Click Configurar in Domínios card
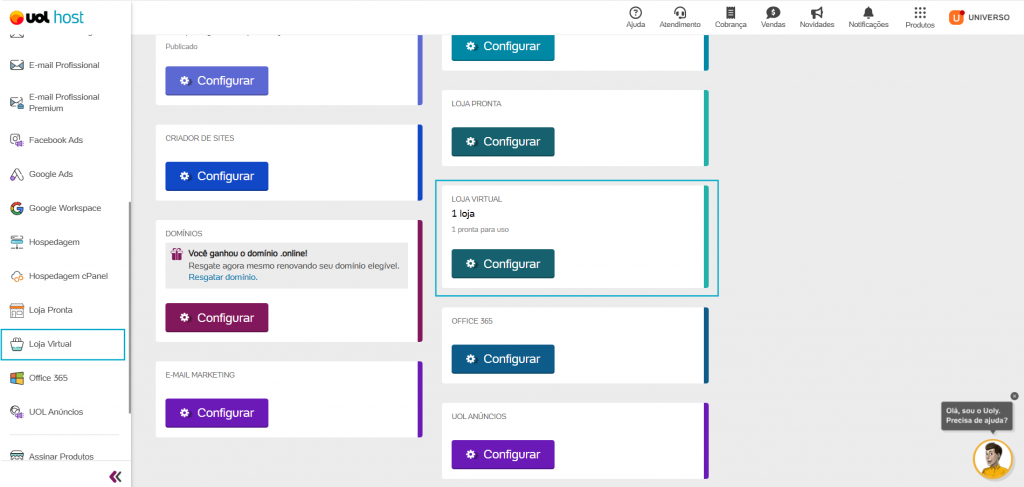 217,317
